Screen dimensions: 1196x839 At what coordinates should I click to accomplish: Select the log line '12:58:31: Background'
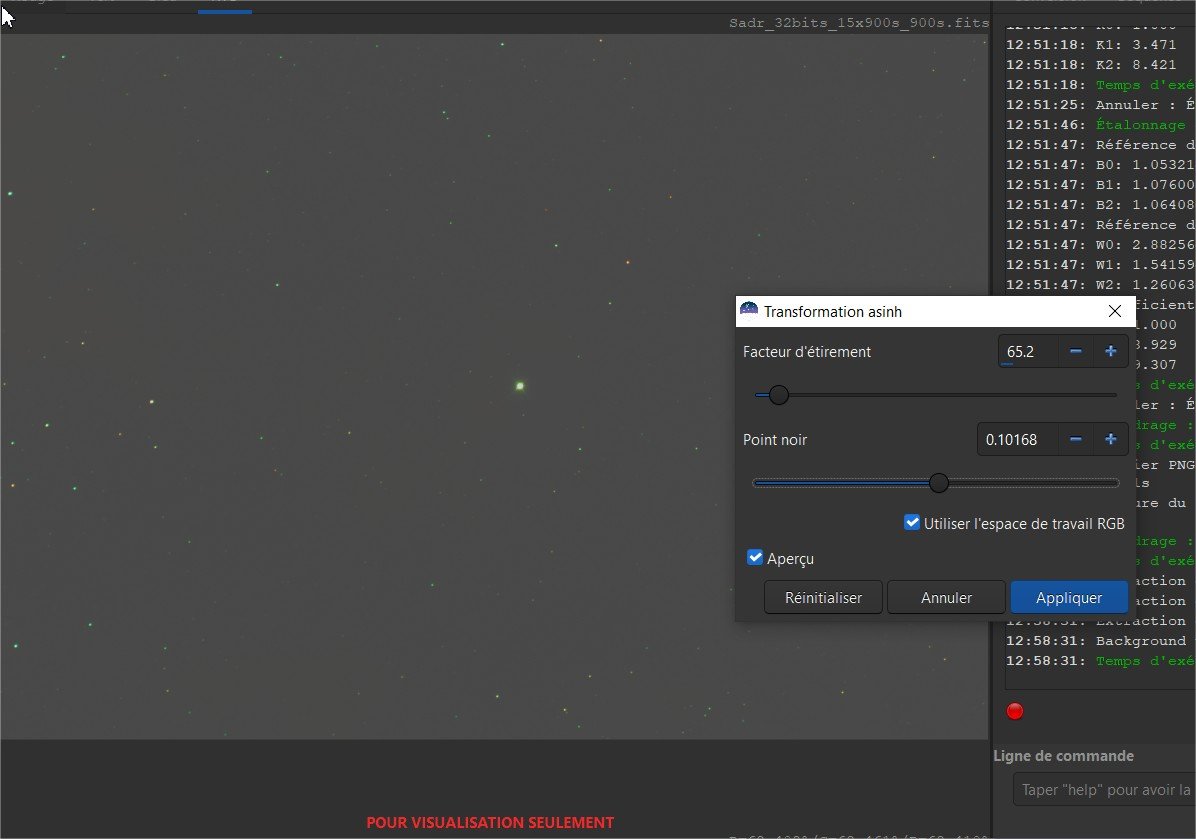[1095, 641]
